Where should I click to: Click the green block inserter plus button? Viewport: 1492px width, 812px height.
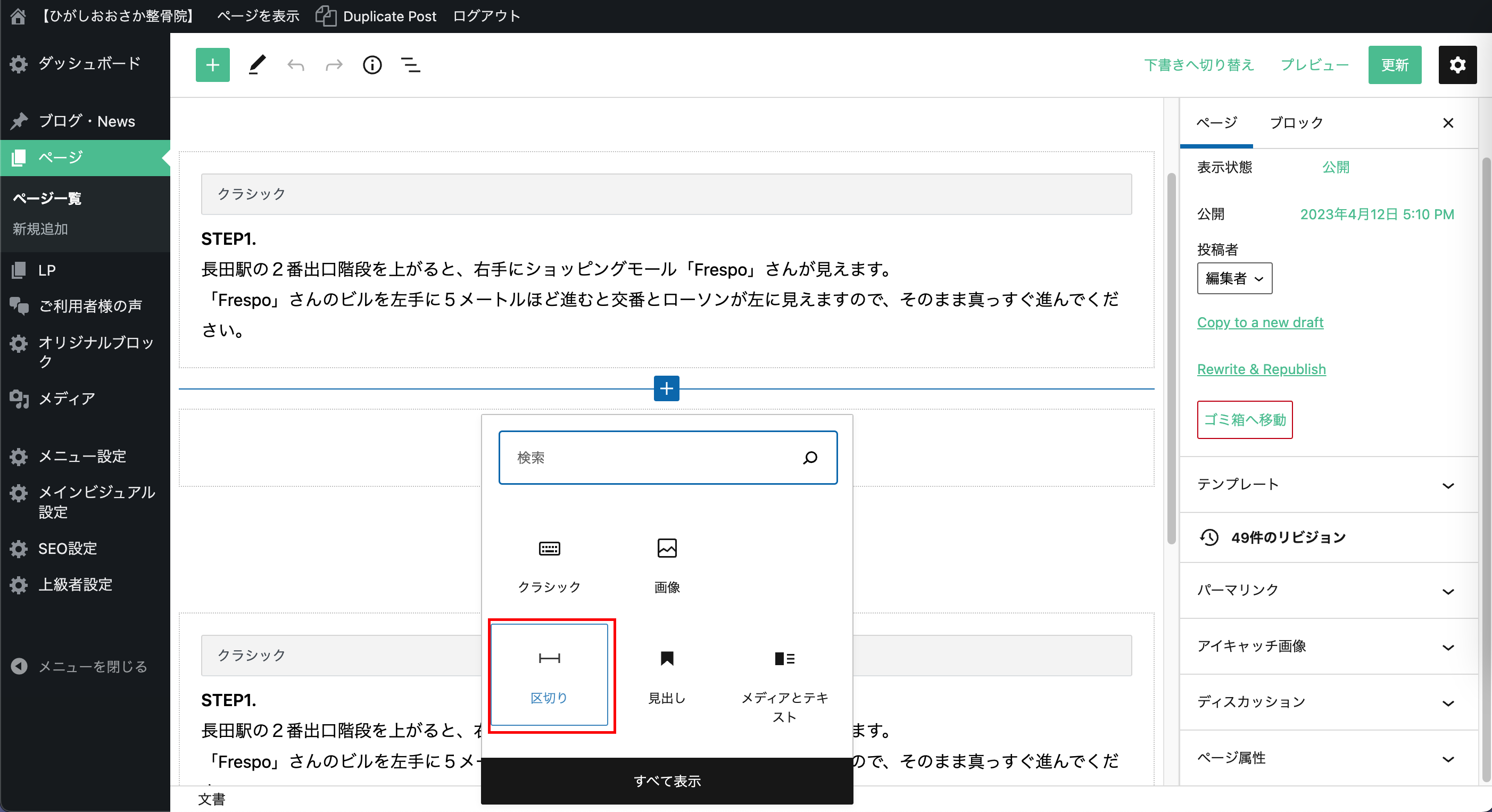212,65
